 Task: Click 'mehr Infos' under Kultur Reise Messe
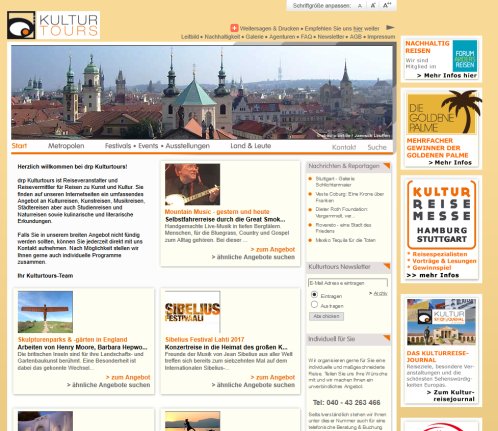coord(433,275)
